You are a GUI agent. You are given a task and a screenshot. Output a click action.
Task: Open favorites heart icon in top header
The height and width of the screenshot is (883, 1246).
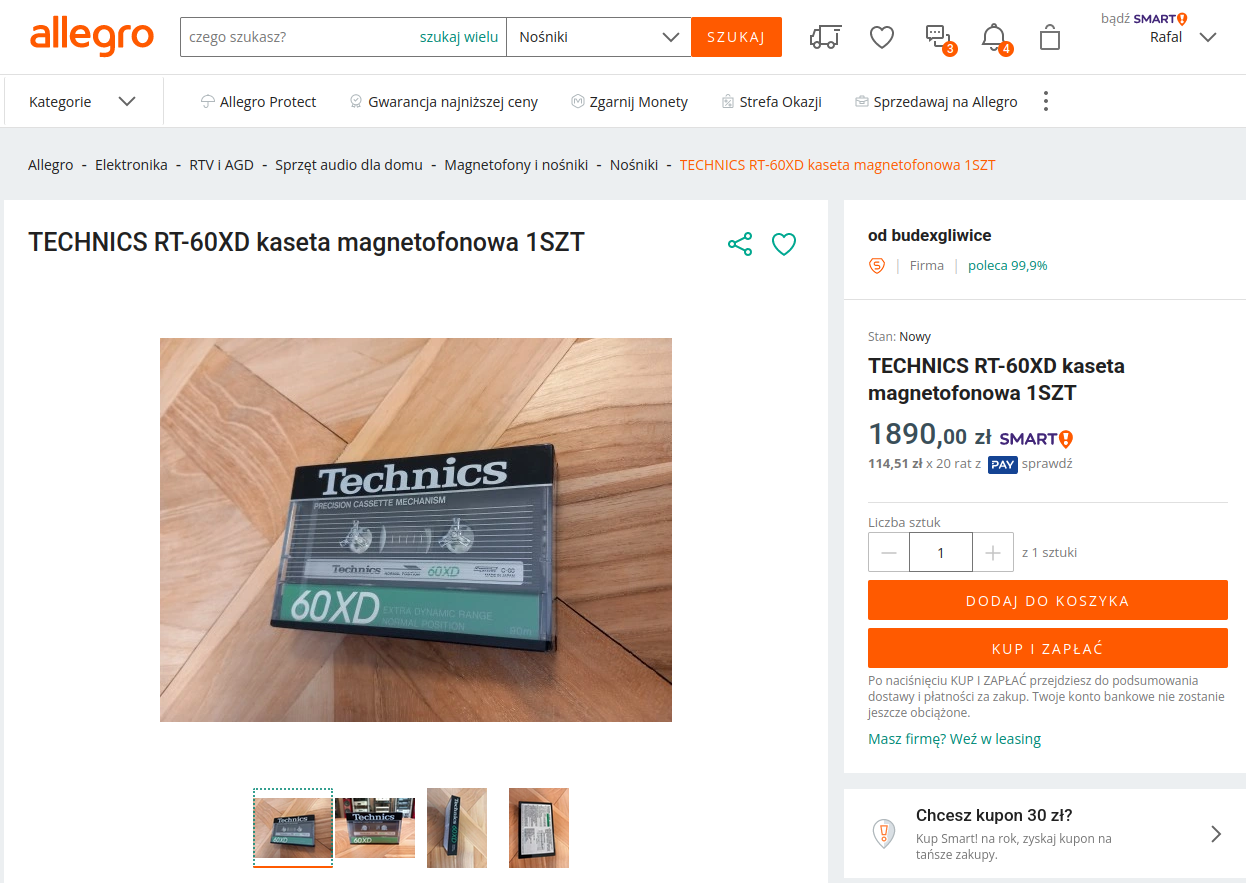click(x=881, y=37)
